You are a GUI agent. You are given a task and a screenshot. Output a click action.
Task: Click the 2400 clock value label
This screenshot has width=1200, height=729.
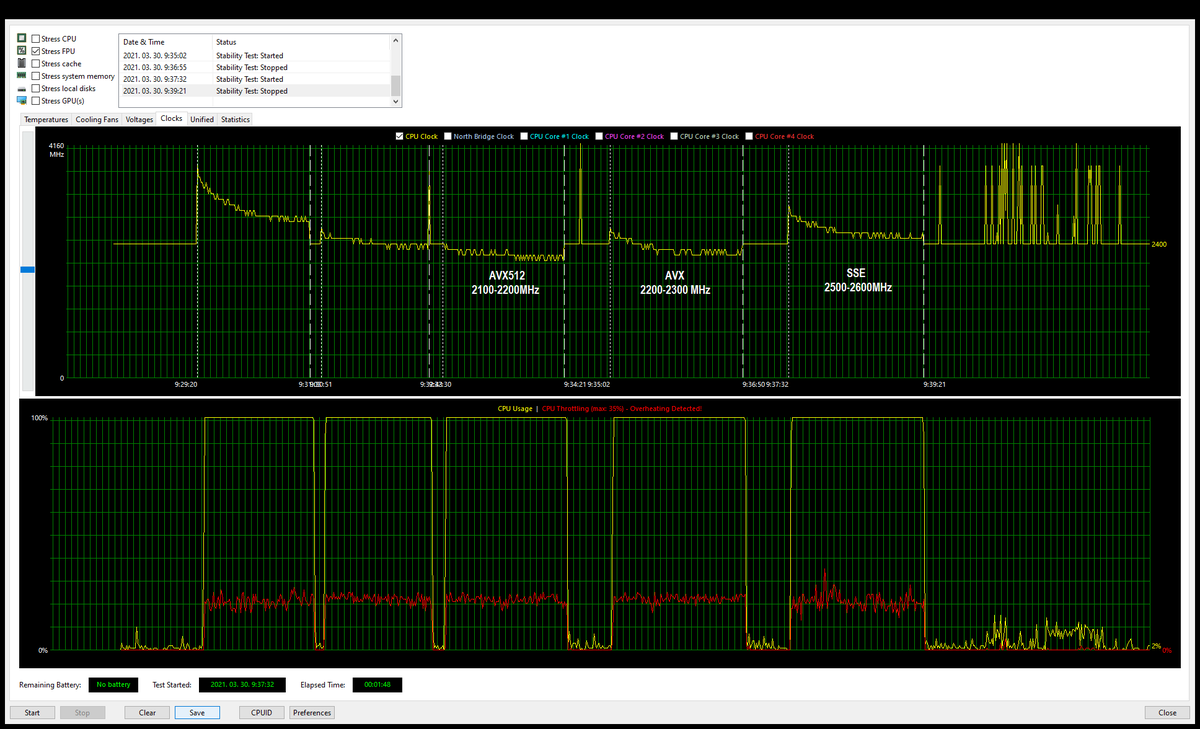click(1159, 244)
